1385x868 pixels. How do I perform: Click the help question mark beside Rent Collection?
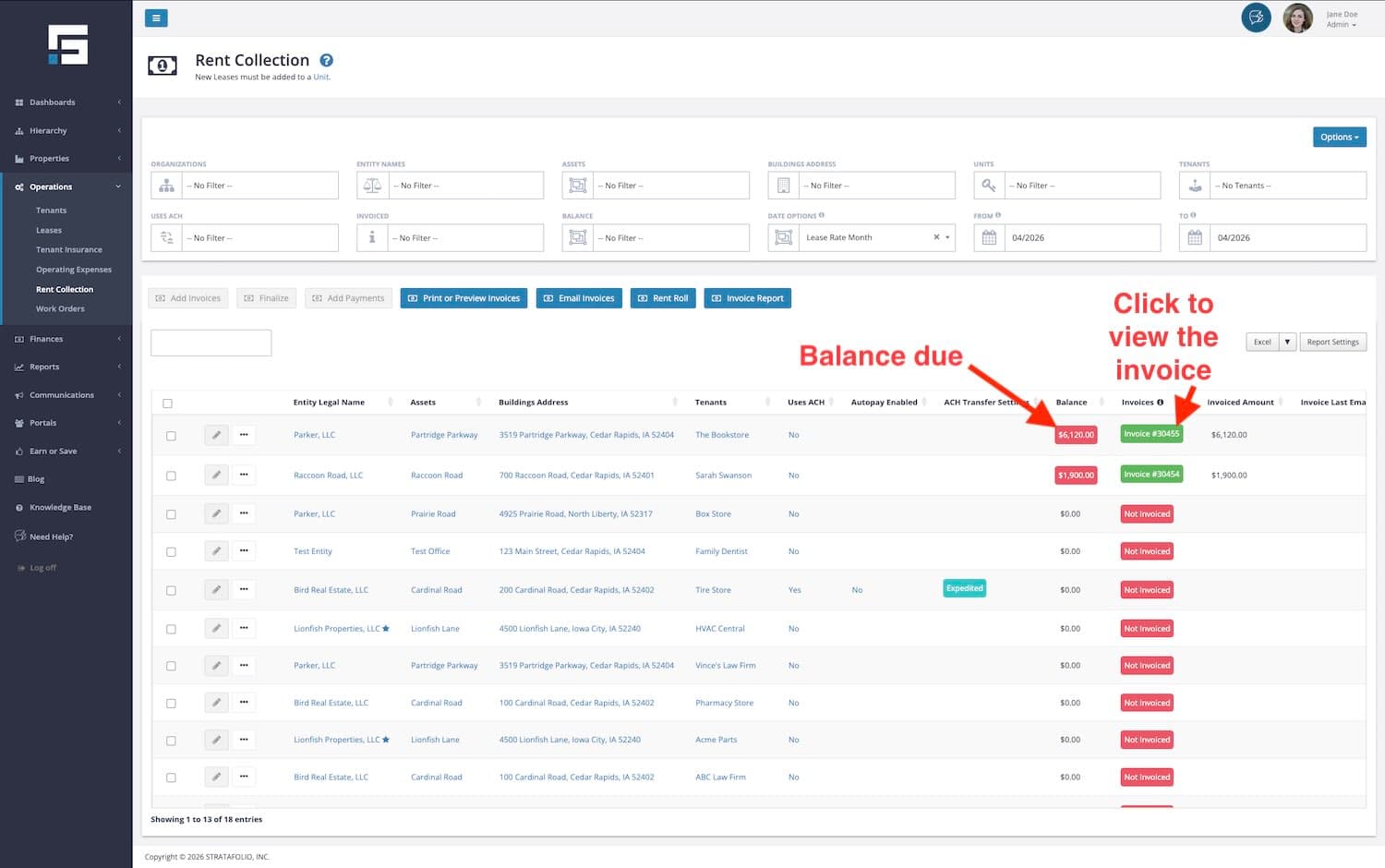(326, 61)
